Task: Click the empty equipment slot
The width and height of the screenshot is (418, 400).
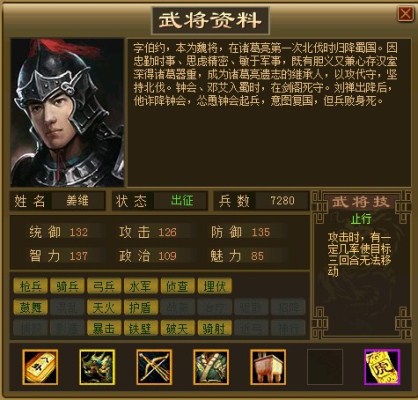Action: coord(325,367)
